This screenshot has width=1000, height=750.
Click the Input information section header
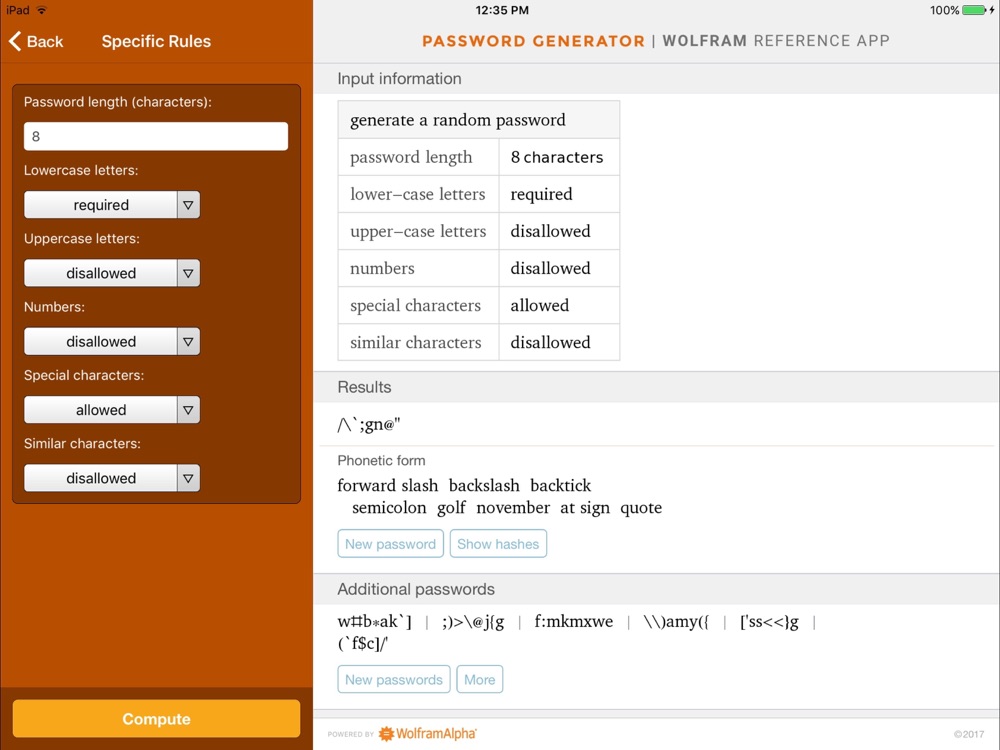(399, 78)
